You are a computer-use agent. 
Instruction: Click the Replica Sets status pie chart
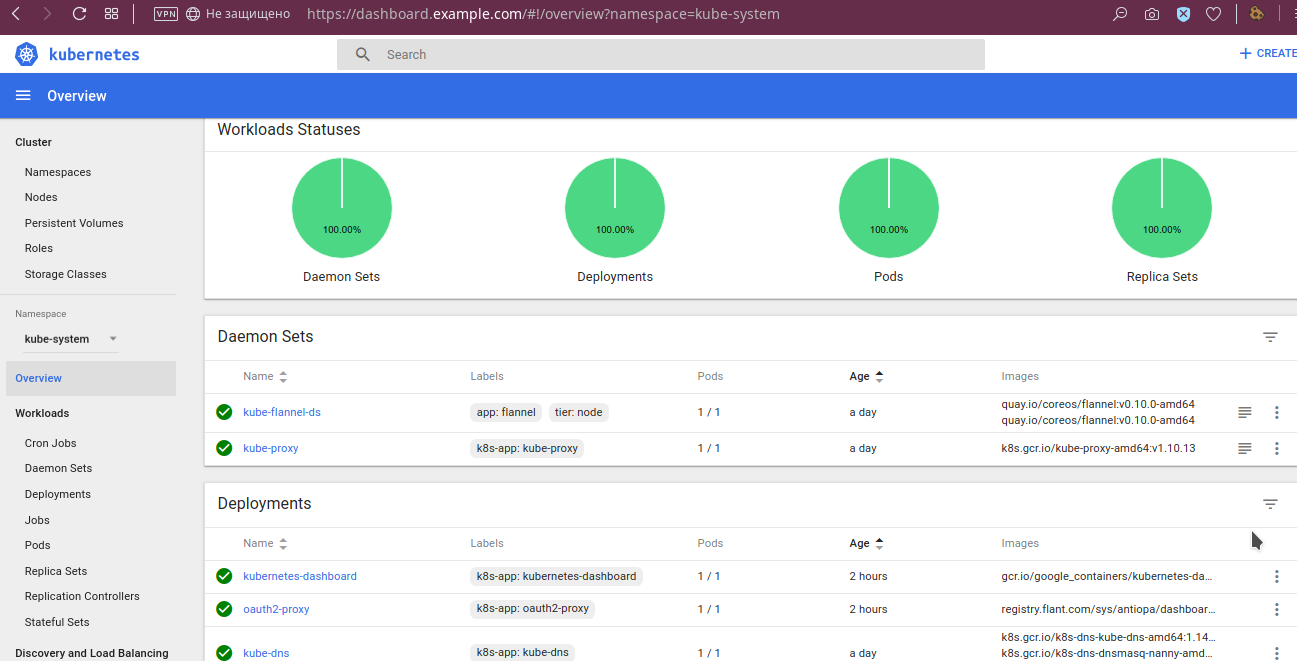point(1162,208)
